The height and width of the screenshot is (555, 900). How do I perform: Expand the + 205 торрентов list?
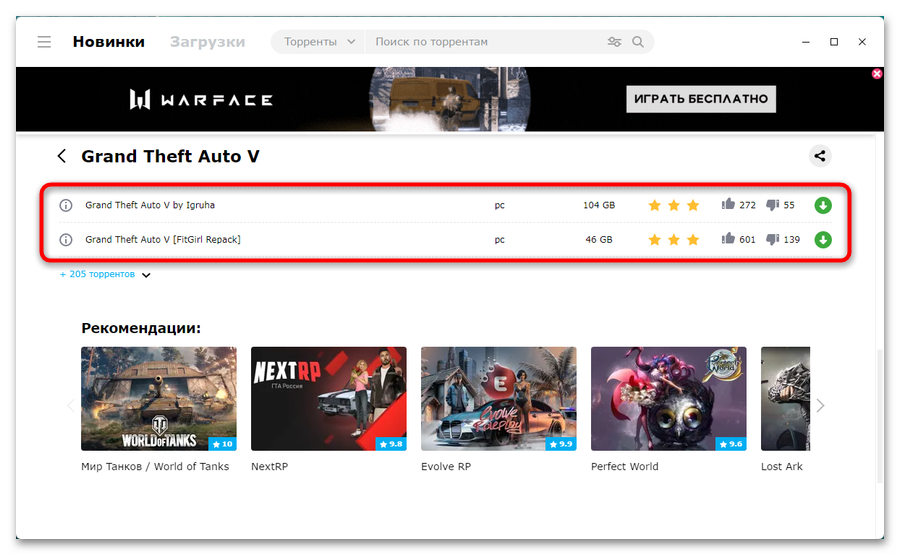click(x=105, y=274)
